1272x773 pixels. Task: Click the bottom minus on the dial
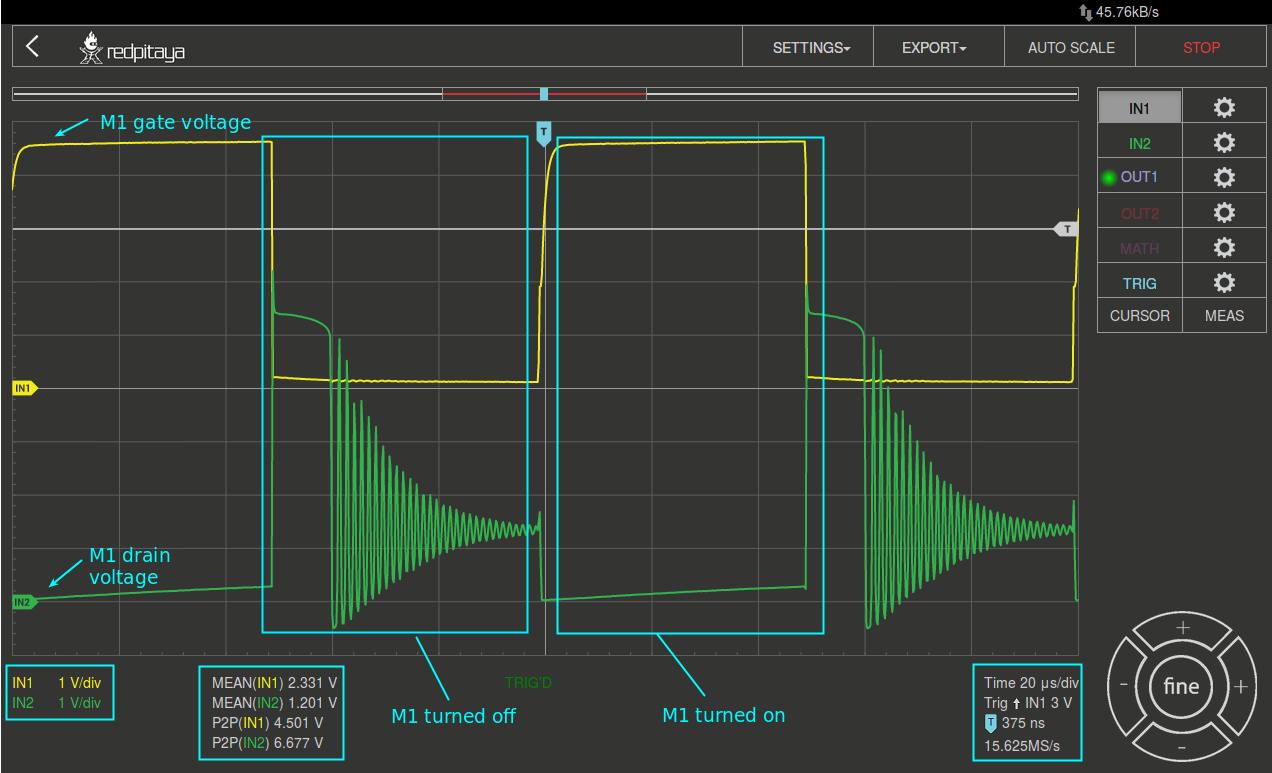click(x=1182, y=746)
